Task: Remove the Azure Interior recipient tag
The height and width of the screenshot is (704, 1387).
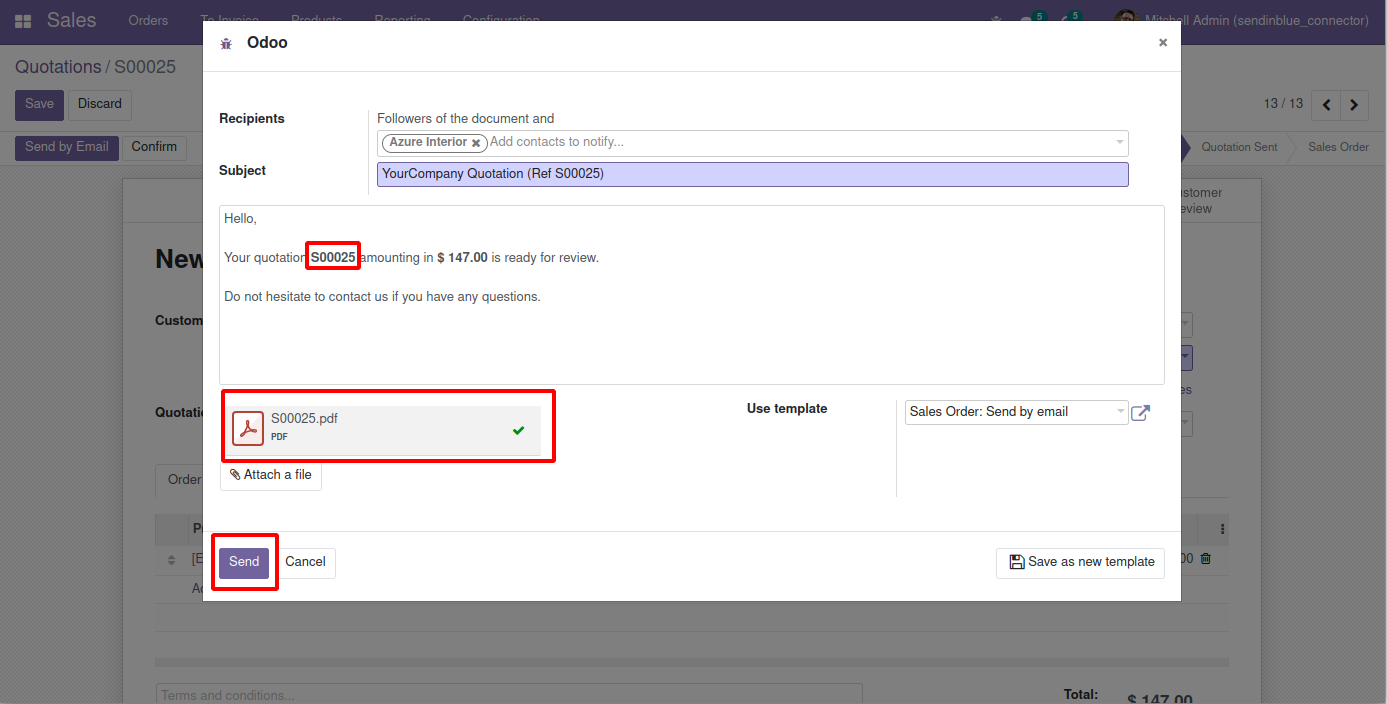Action: pos(476,143)
